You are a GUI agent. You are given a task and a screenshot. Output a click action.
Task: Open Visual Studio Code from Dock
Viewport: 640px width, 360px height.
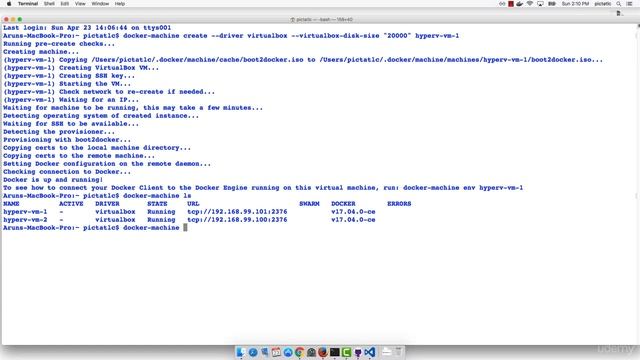(370, 352)
